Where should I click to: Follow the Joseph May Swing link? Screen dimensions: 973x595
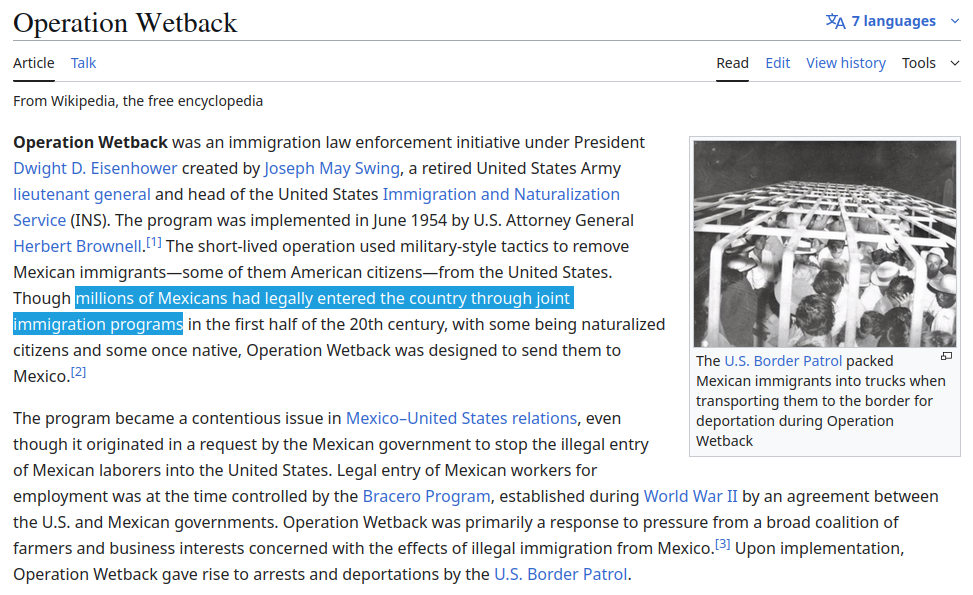pyautogui.click(x=332, y=168)
